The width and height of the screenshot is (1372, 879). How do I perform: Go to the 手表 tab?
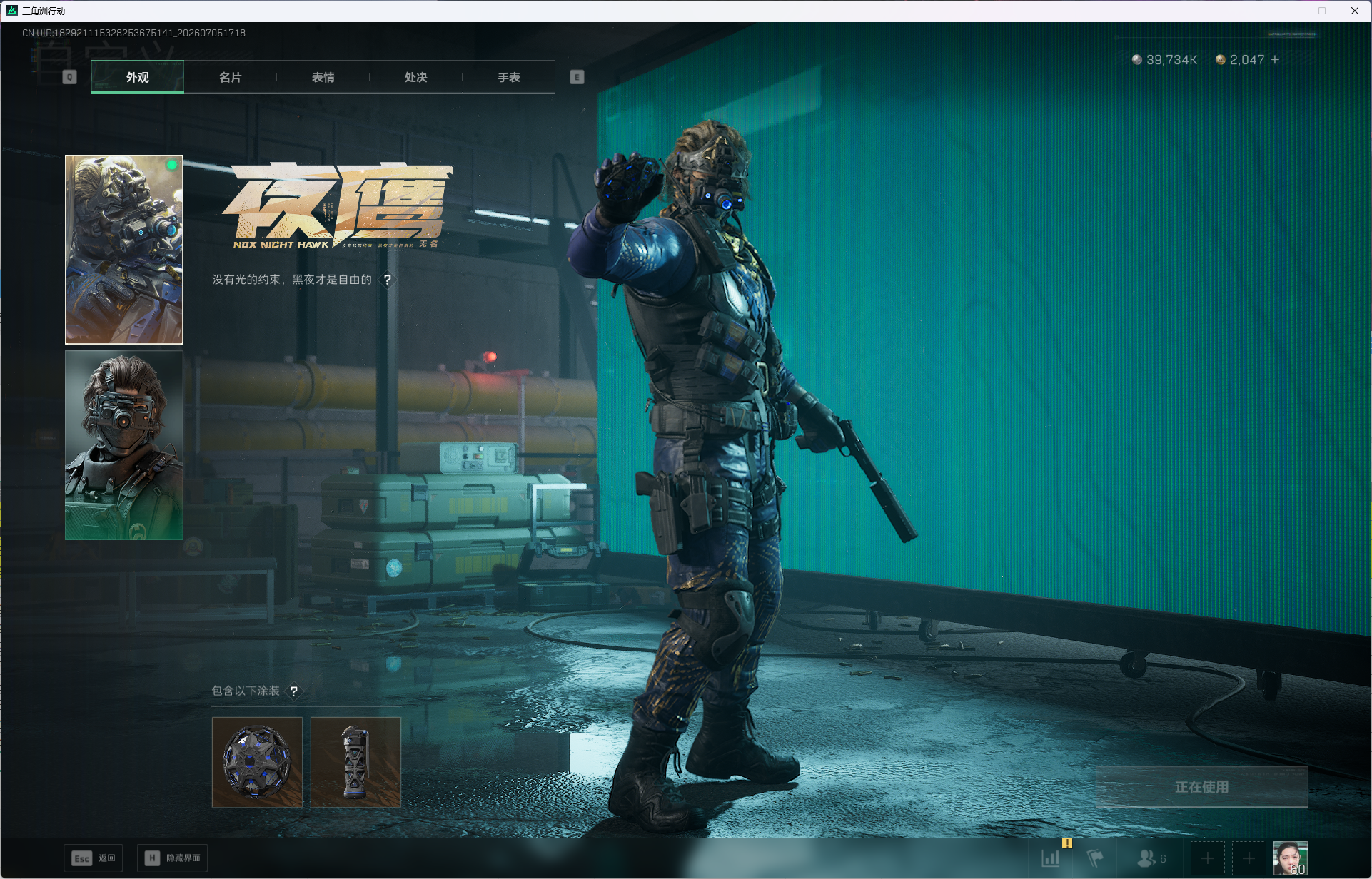coord(508,77)
